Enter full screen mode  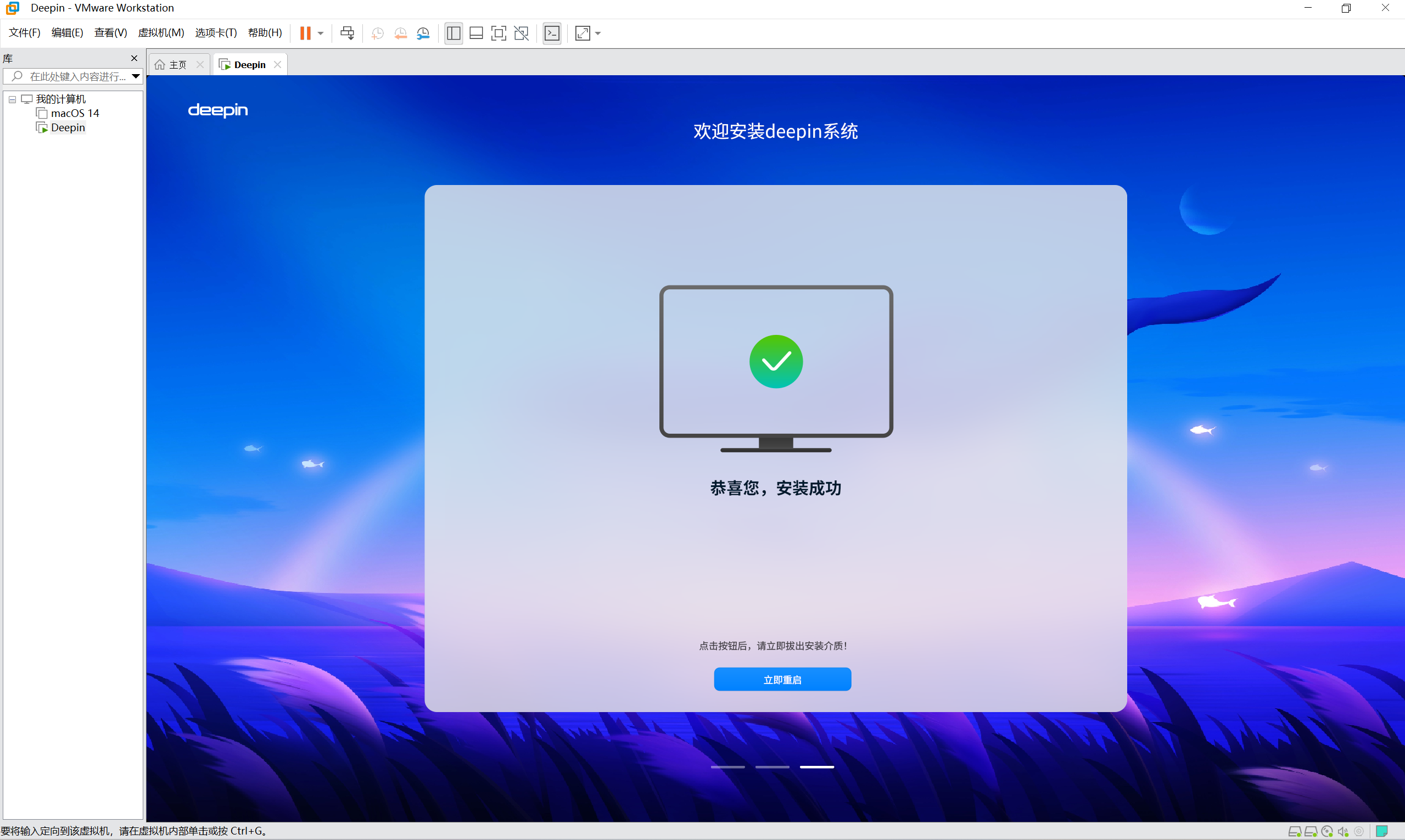click(499, 33)
